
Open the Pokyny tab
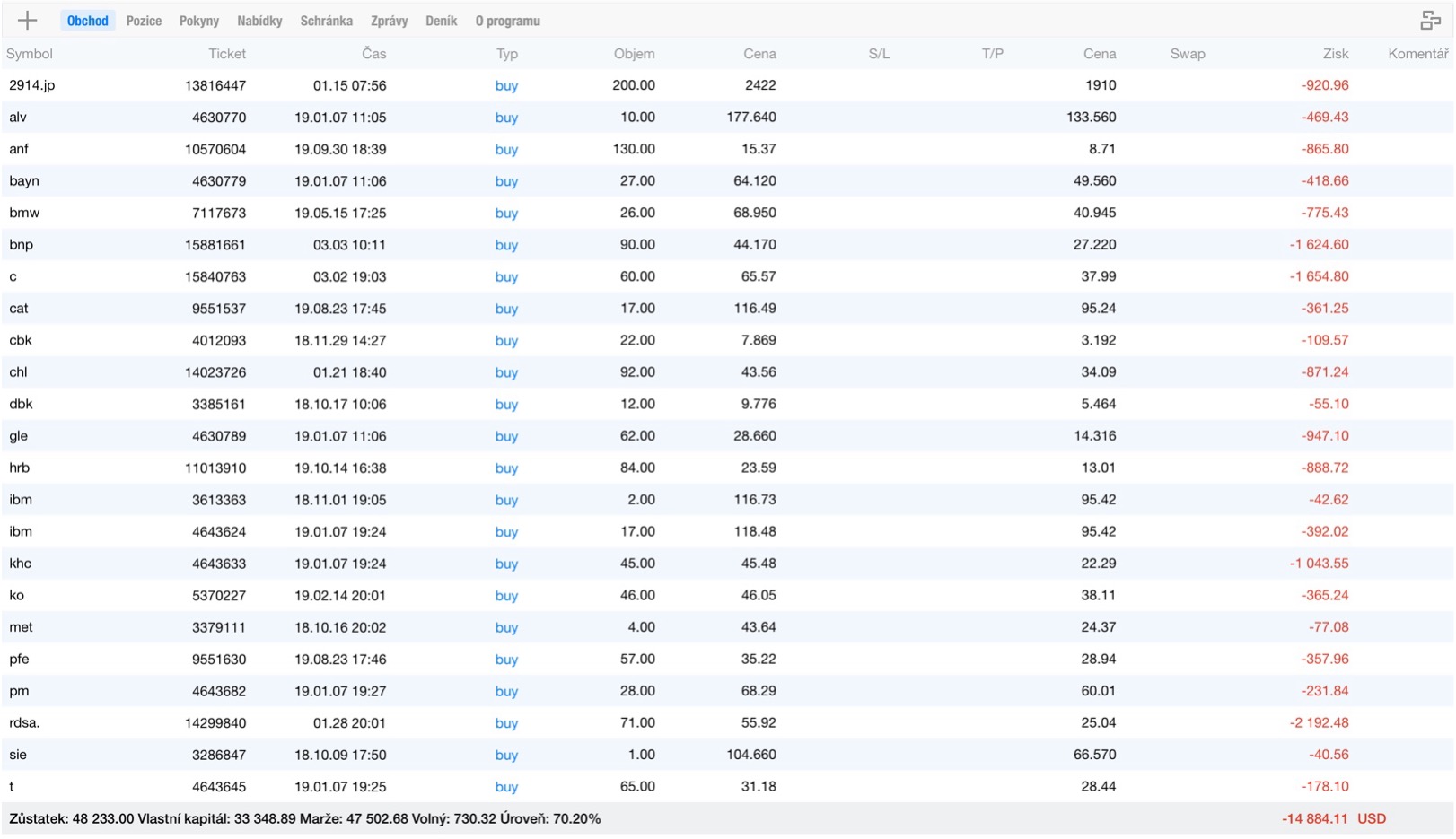click(199, 21)
